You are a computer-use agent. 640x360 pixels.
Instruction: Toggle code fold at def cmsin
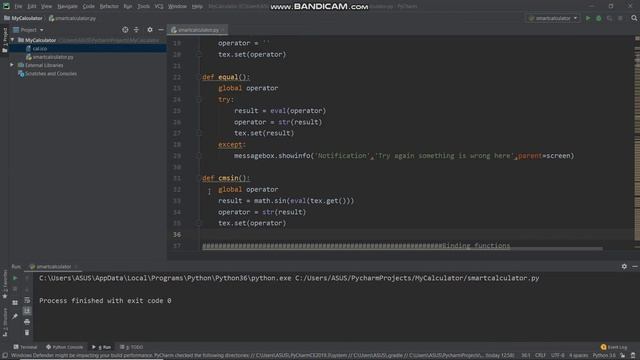[199, 178]
